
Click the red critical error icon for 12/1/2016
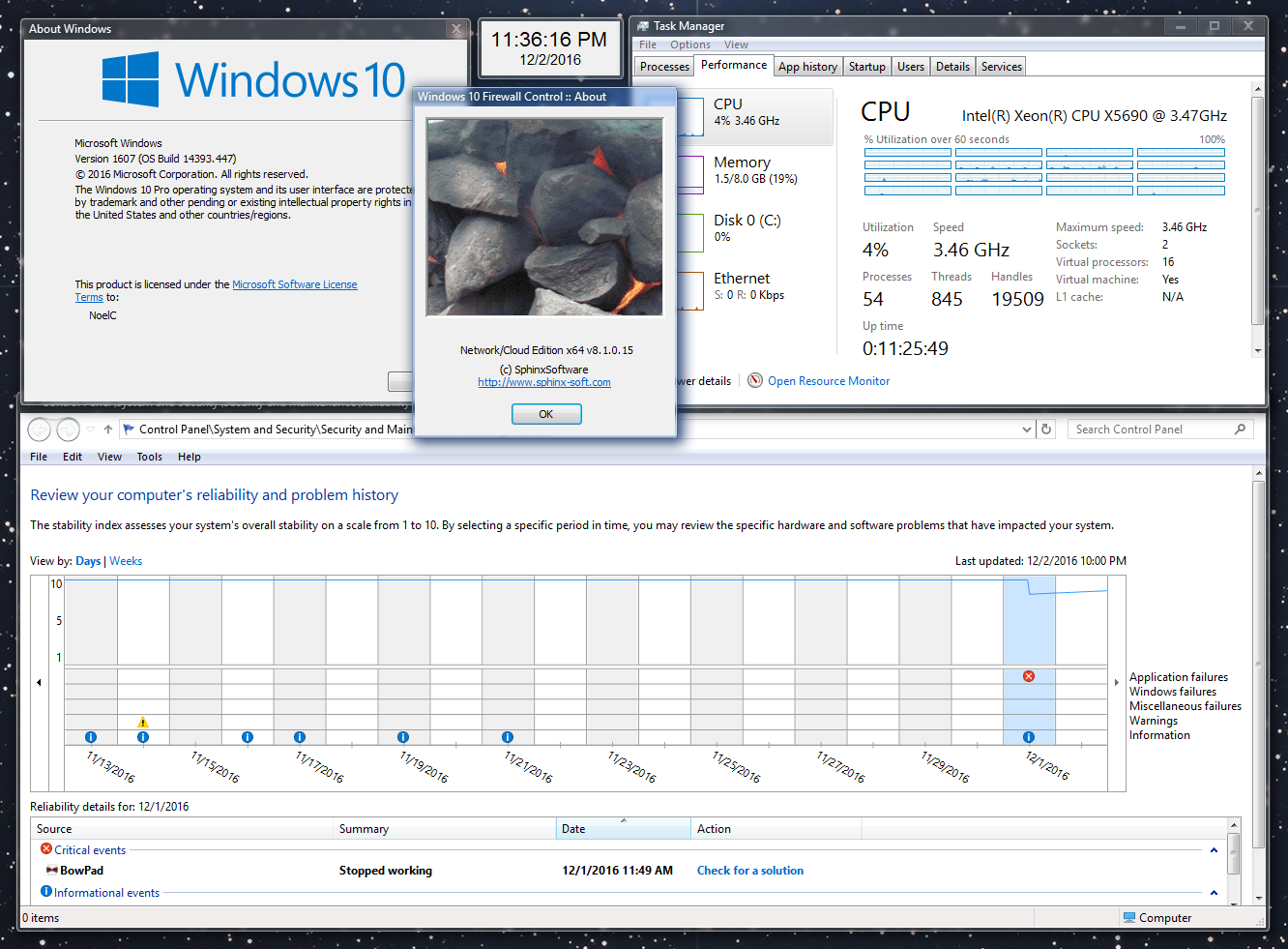click(x=1029, y=676)
